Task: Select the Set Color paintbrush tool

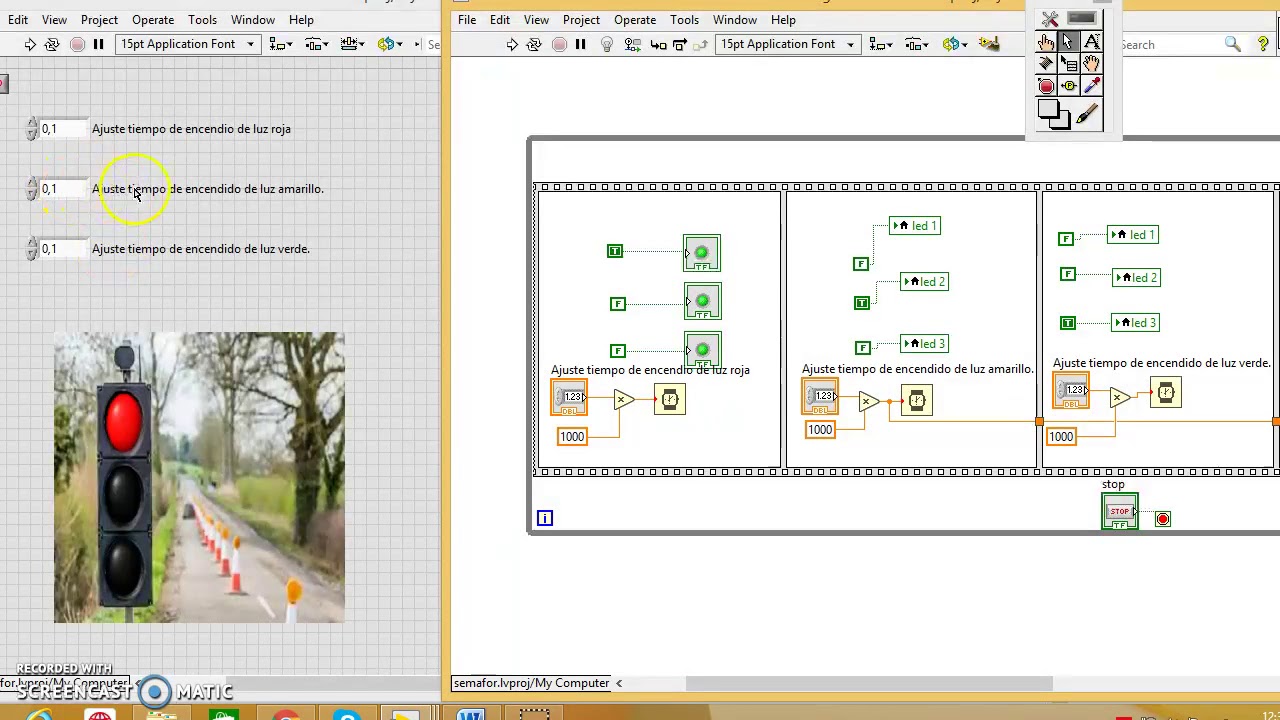Action: (1088, 115)
